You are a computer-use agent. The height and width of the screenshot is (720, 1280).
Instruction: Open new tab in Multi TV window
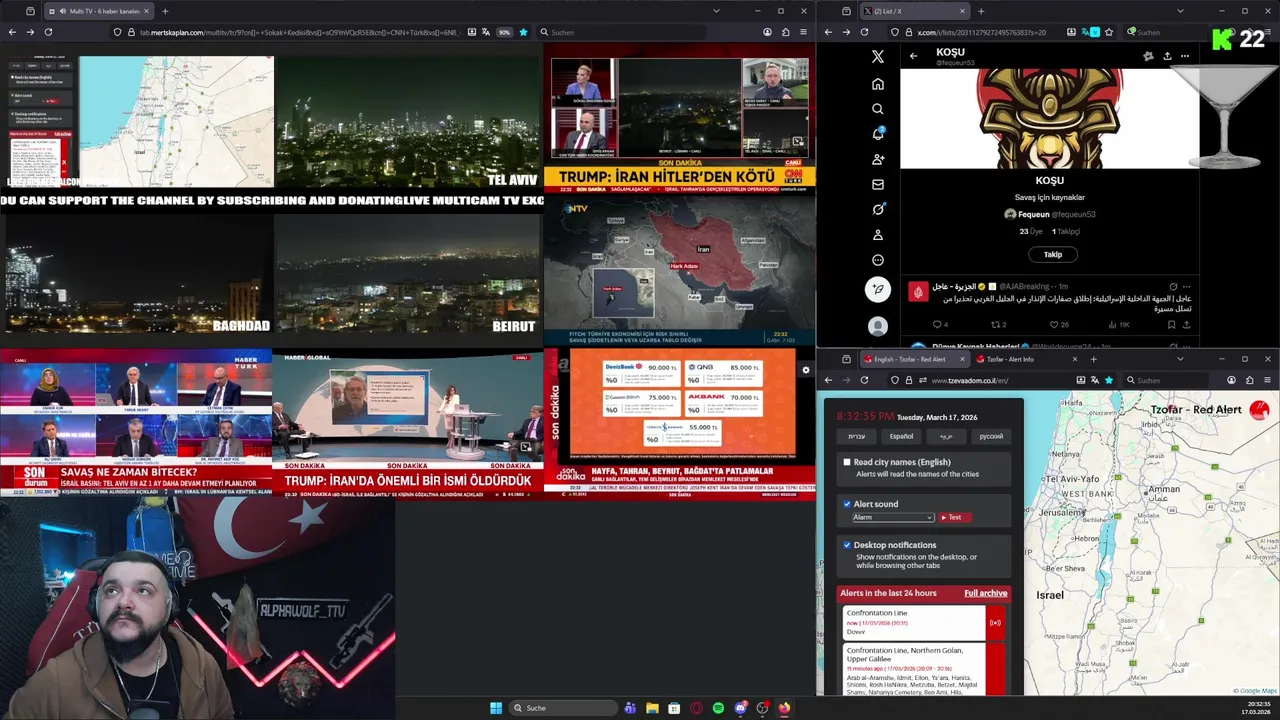(165, 11)
